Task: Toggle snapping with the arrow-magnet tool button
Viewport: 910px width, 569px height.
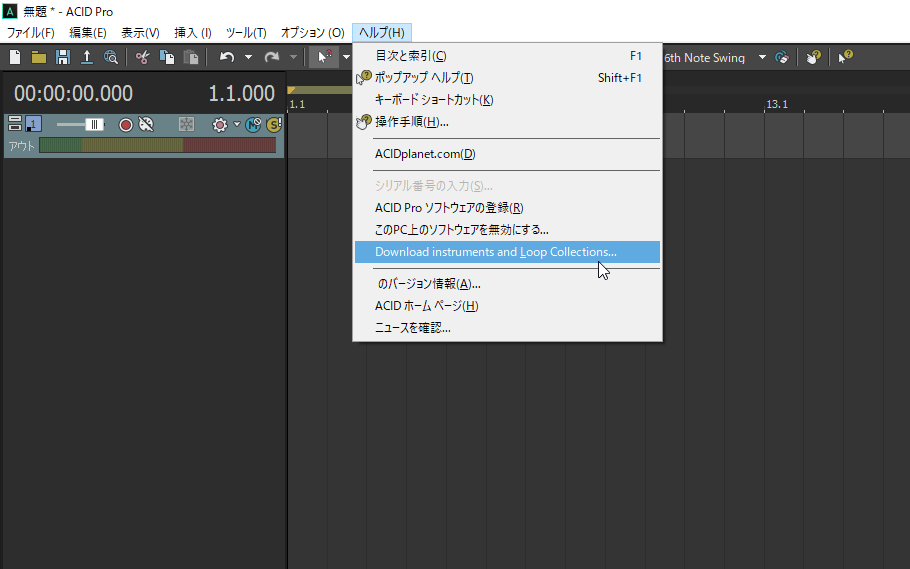Action: pos(324,57)
